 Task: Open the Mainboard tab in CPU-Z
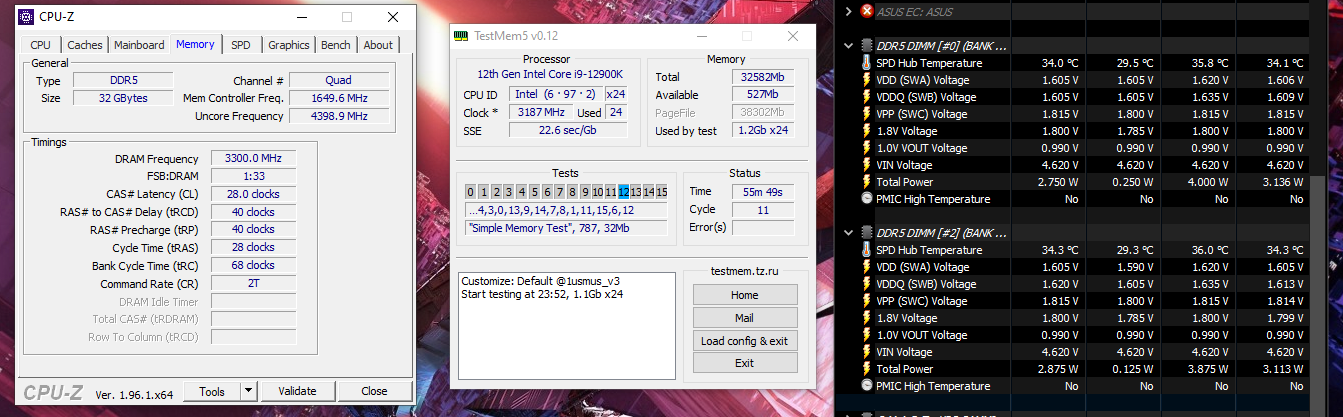139,45
